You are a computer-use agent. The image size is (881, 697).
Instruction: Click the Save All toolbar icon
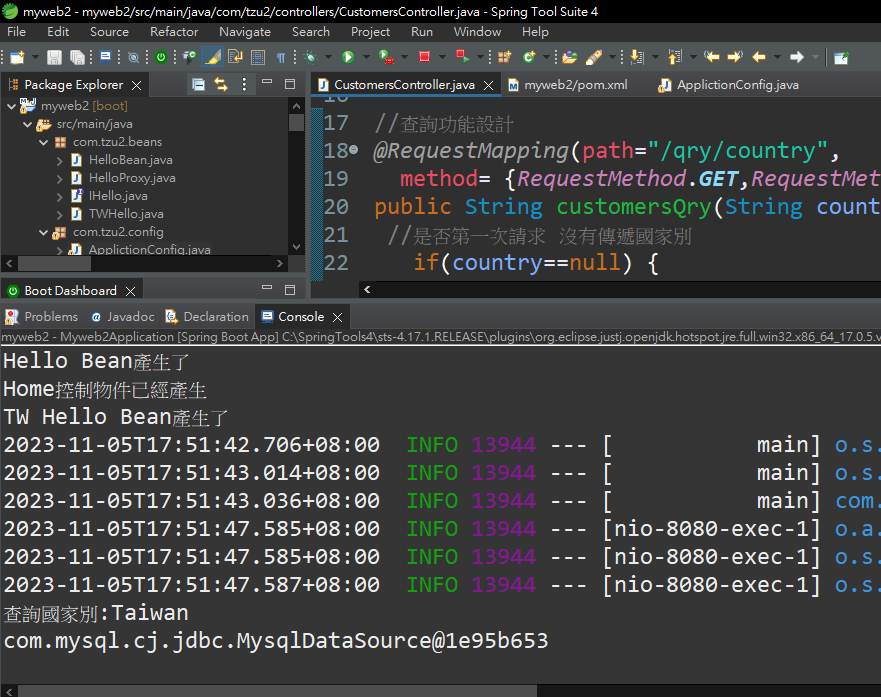[x=77, y=58]
